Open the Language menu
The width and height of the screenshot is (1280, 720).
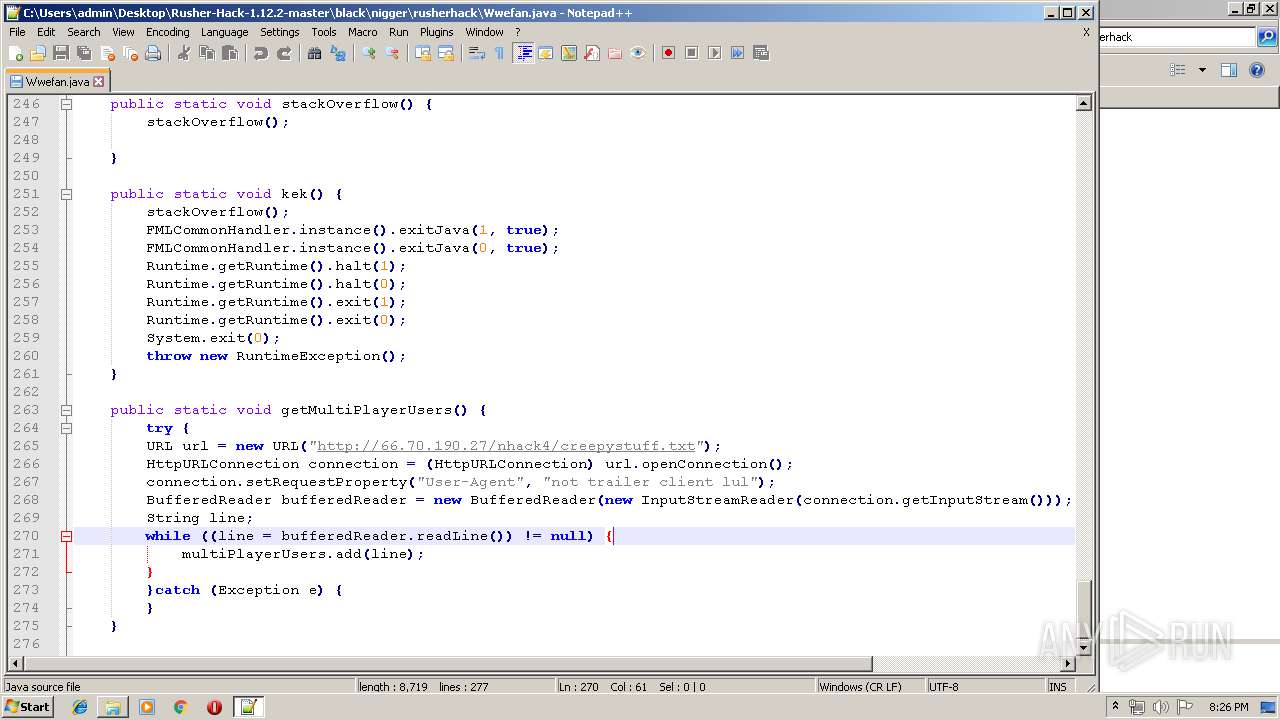click(224, 32)
